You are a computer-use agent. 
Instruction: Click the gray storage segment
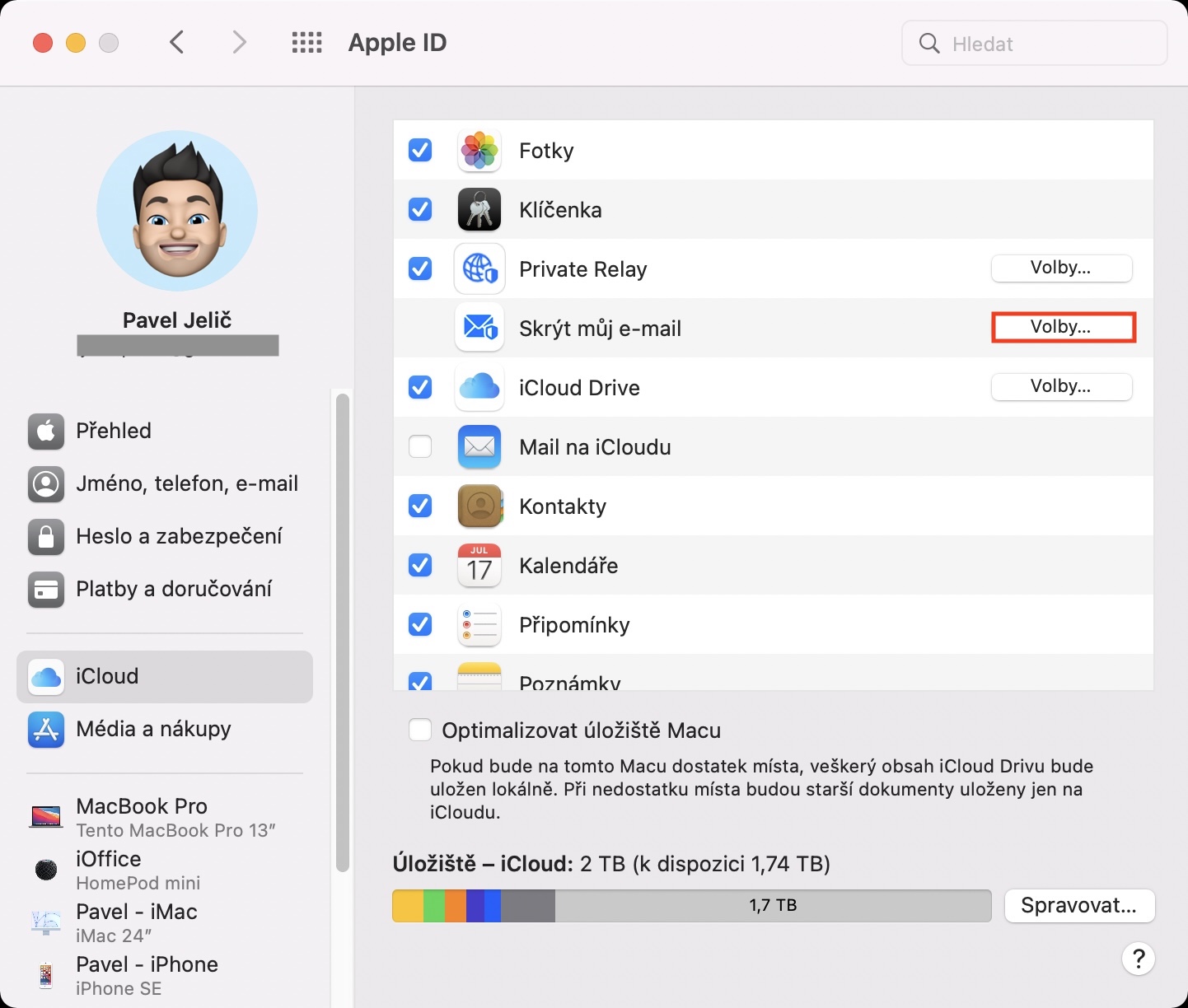coord(528,906)
